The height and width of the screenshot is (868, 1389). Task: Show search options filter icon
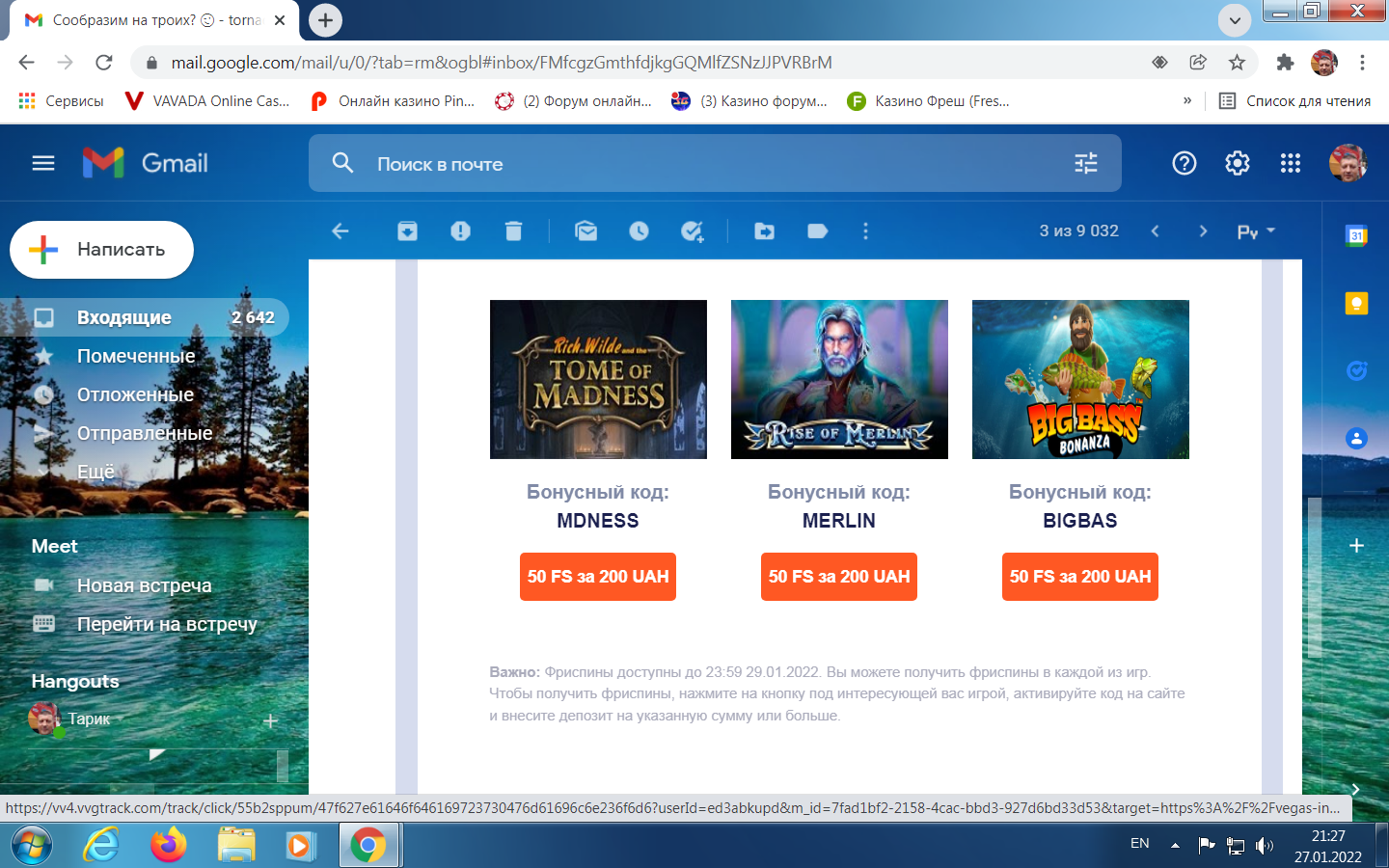pyautogui.click(x=1086, y=163)
